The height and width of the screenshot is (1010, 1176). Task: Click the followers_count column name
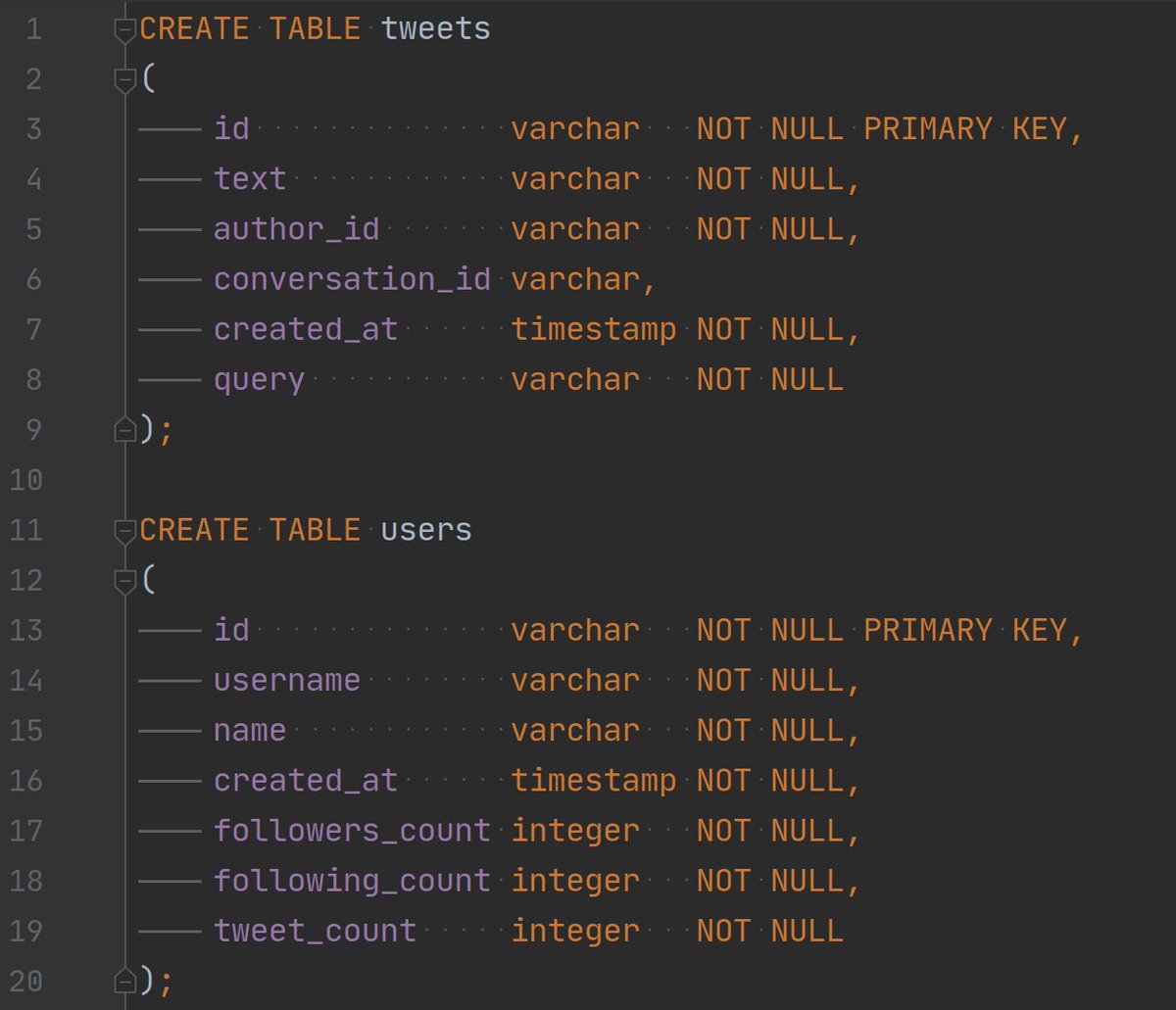pos(353,830)
